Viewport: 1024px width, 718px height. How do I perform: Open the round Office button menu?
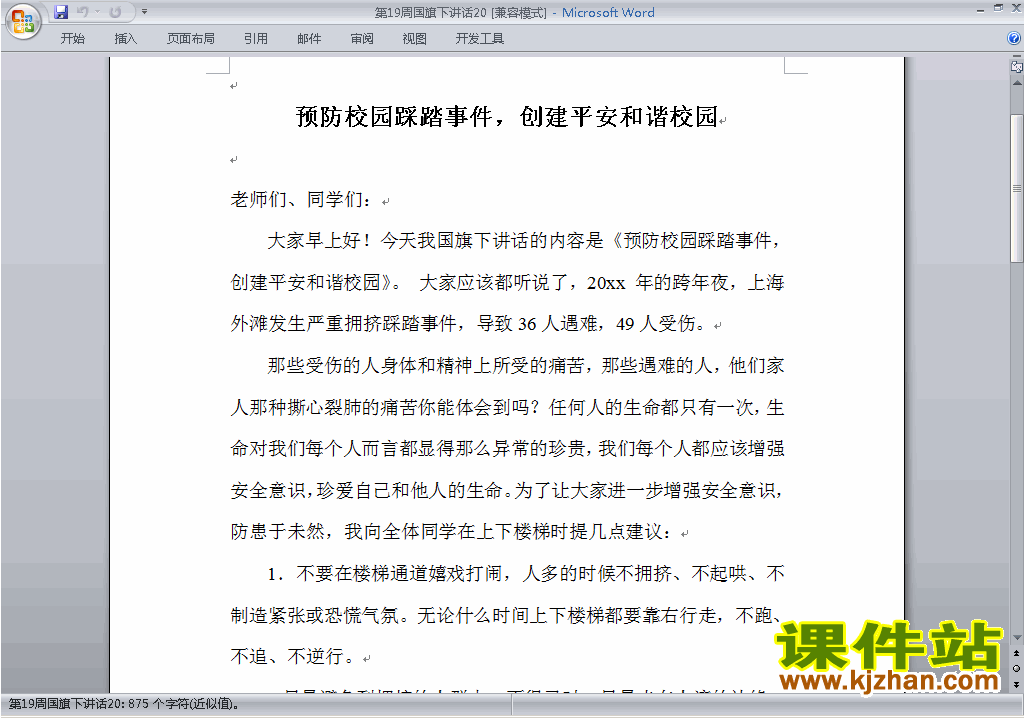tap(24, 21)
